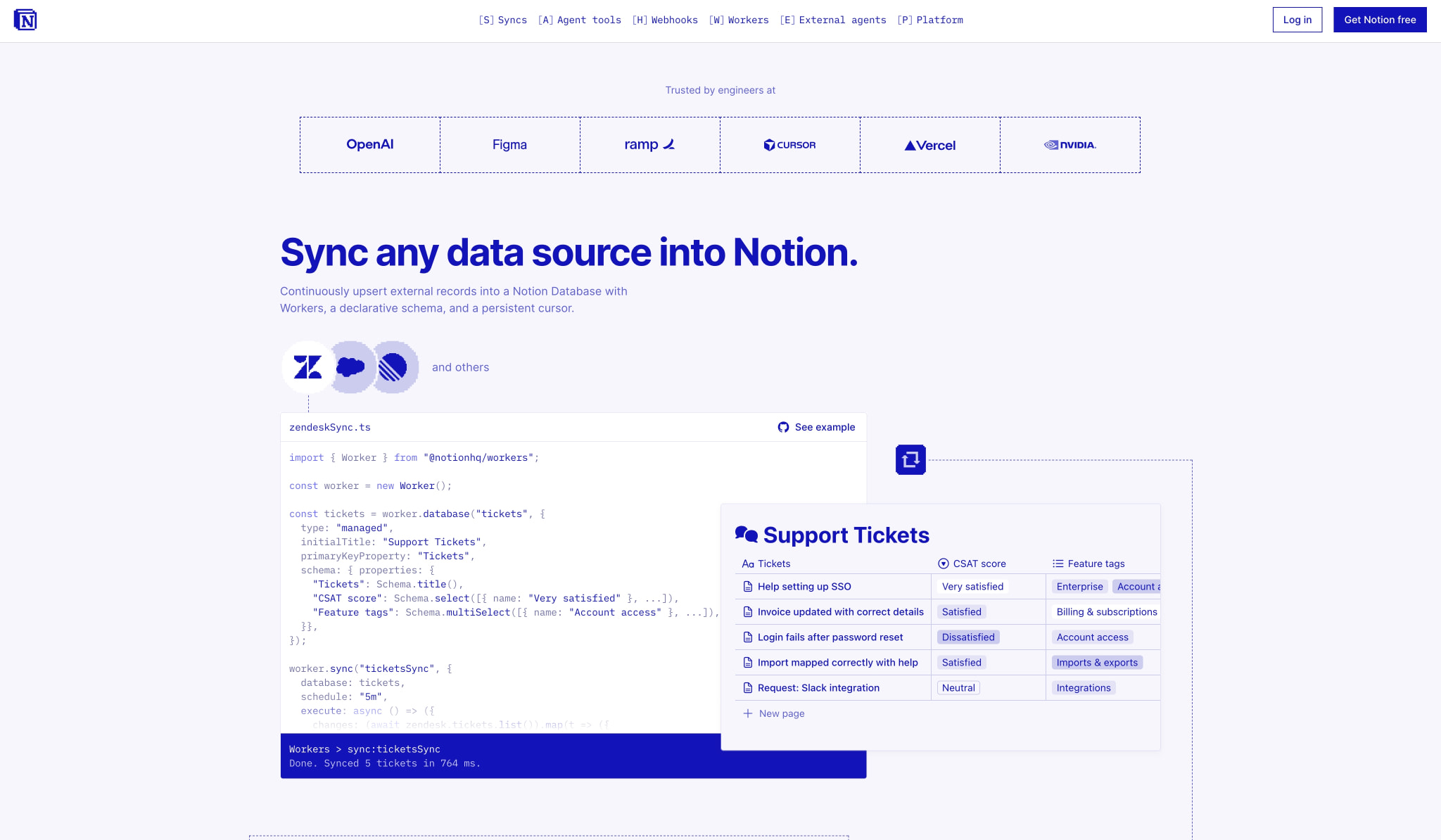The width and height of the screenshot is (1441, 840).
Task: Click the Billing & subscriptions tag
Action: pyautogui.click(x=1106, y=612)
